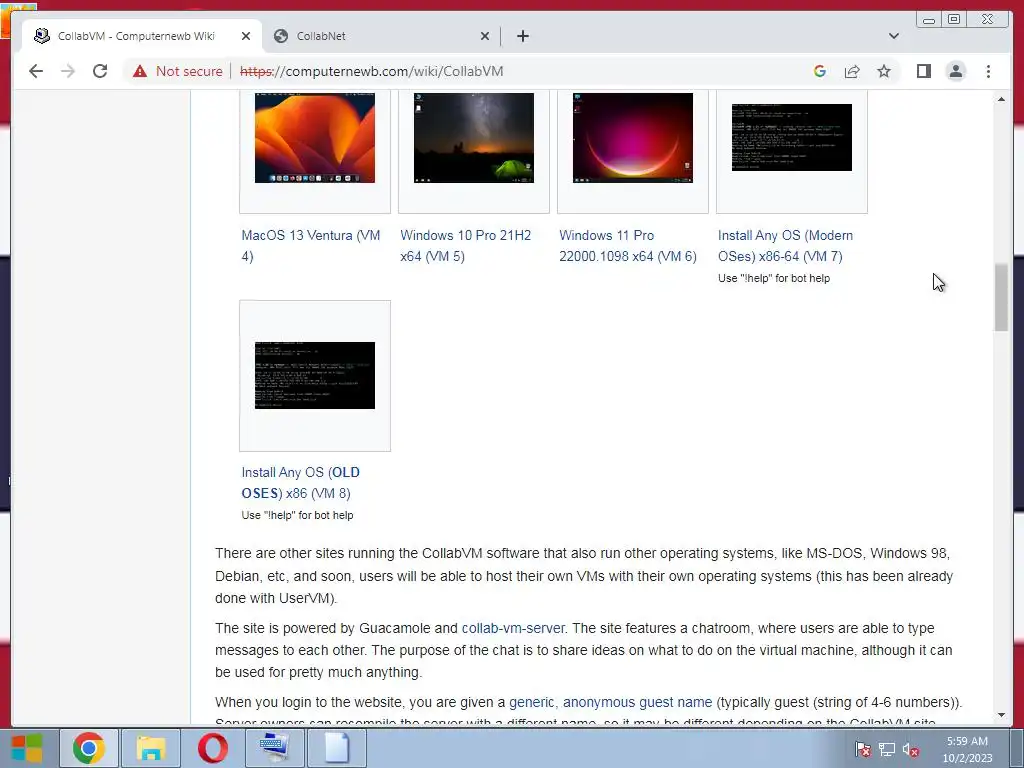Click Use "!help" for bot help under VM 8
The height and width of the screenshot is (768, 1024).
(x=297, y=515)
